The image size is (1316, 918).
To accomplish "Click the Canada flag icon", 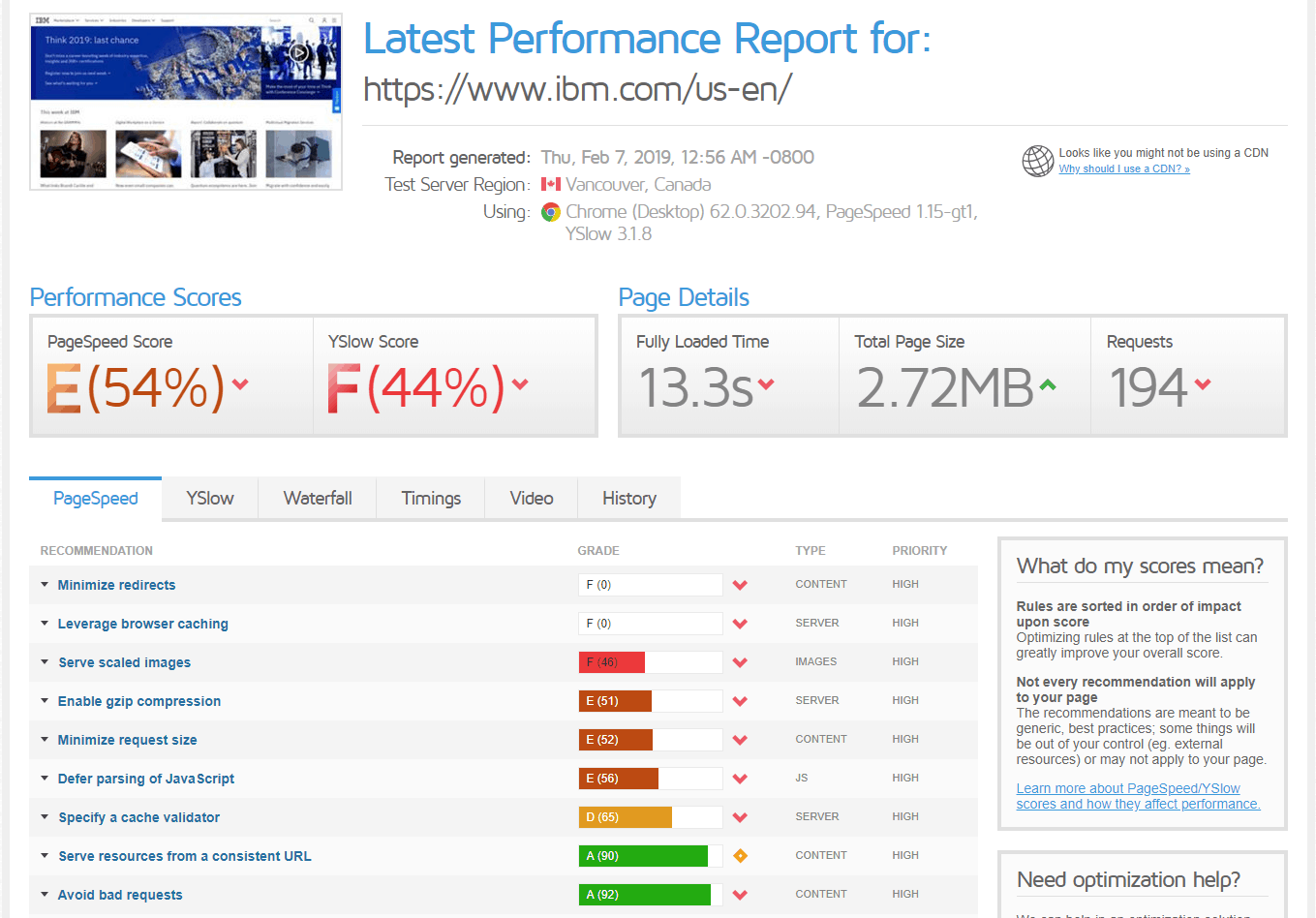I will (551, 184).
